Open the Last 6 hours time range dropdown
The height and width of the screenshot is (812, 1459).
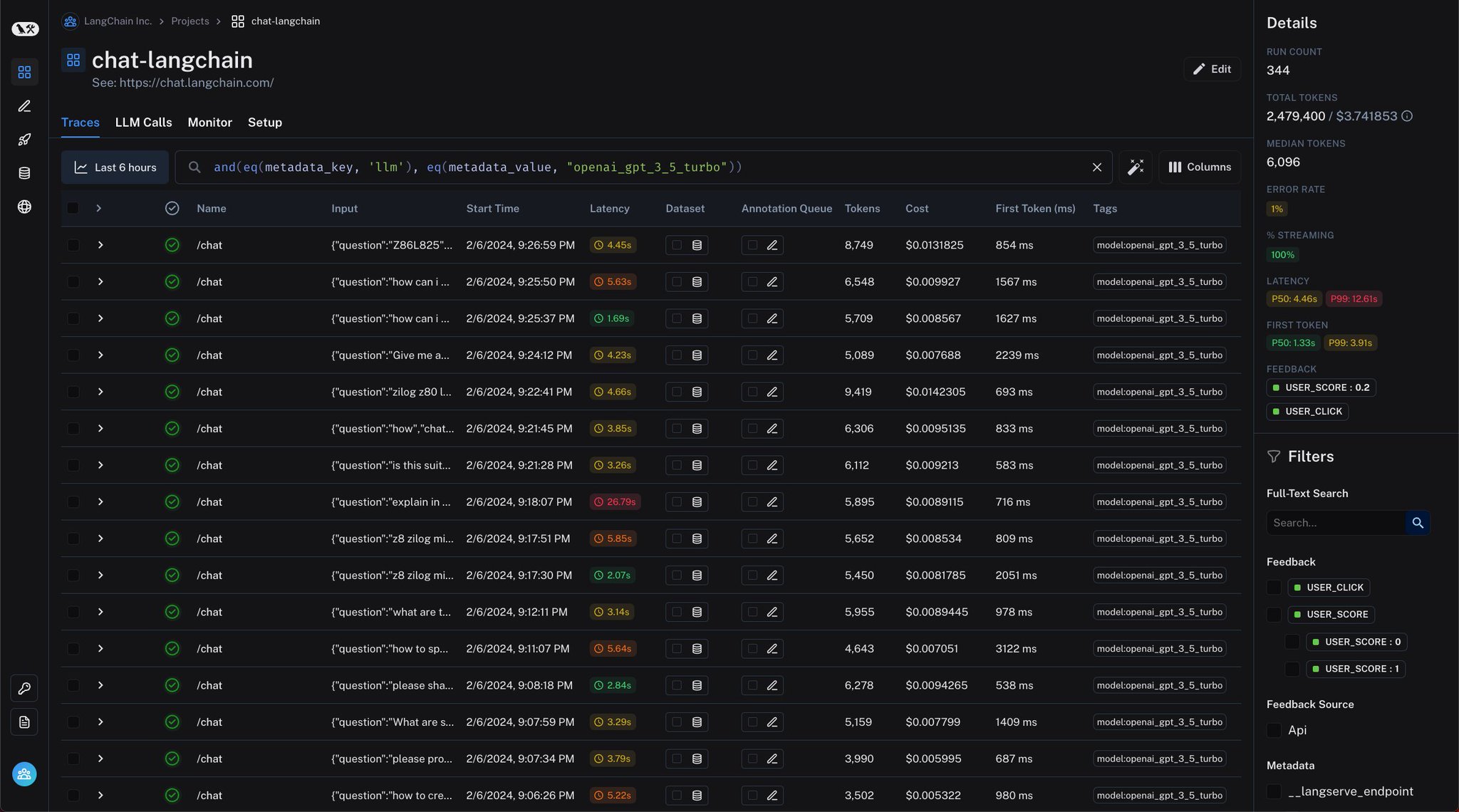(x=115, y=167)
